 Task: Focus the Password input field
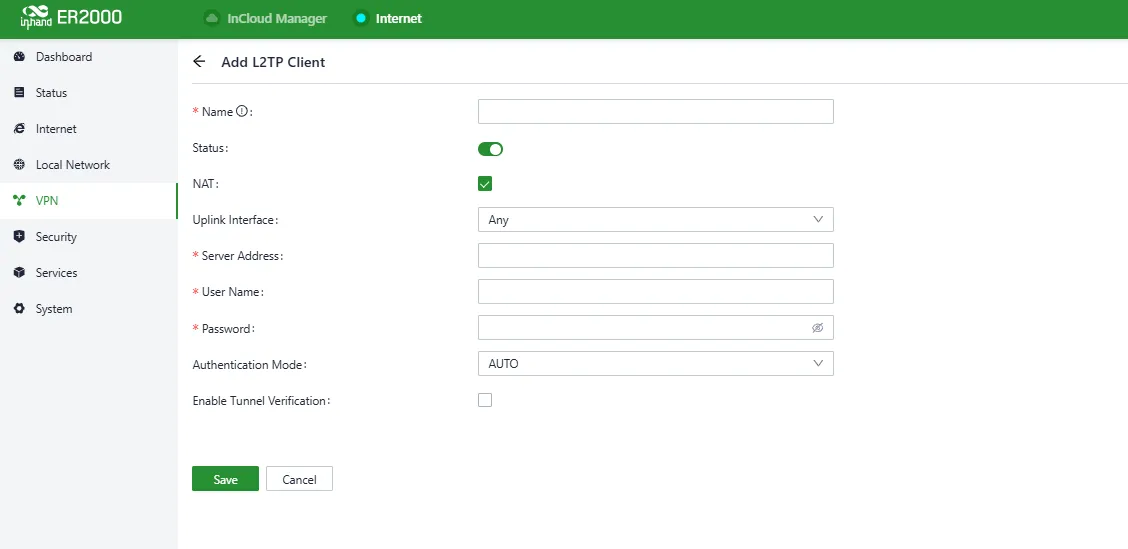click(x=655, y=327)
